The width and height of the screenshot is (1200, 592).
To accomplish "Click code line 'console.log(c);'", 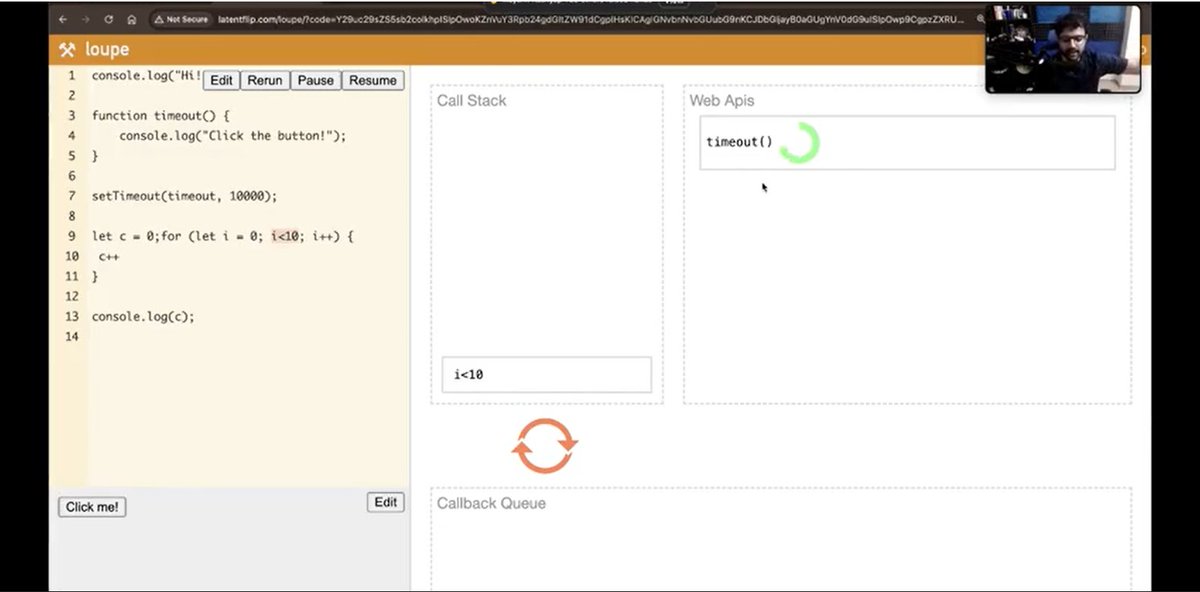I will click(143, 316).
